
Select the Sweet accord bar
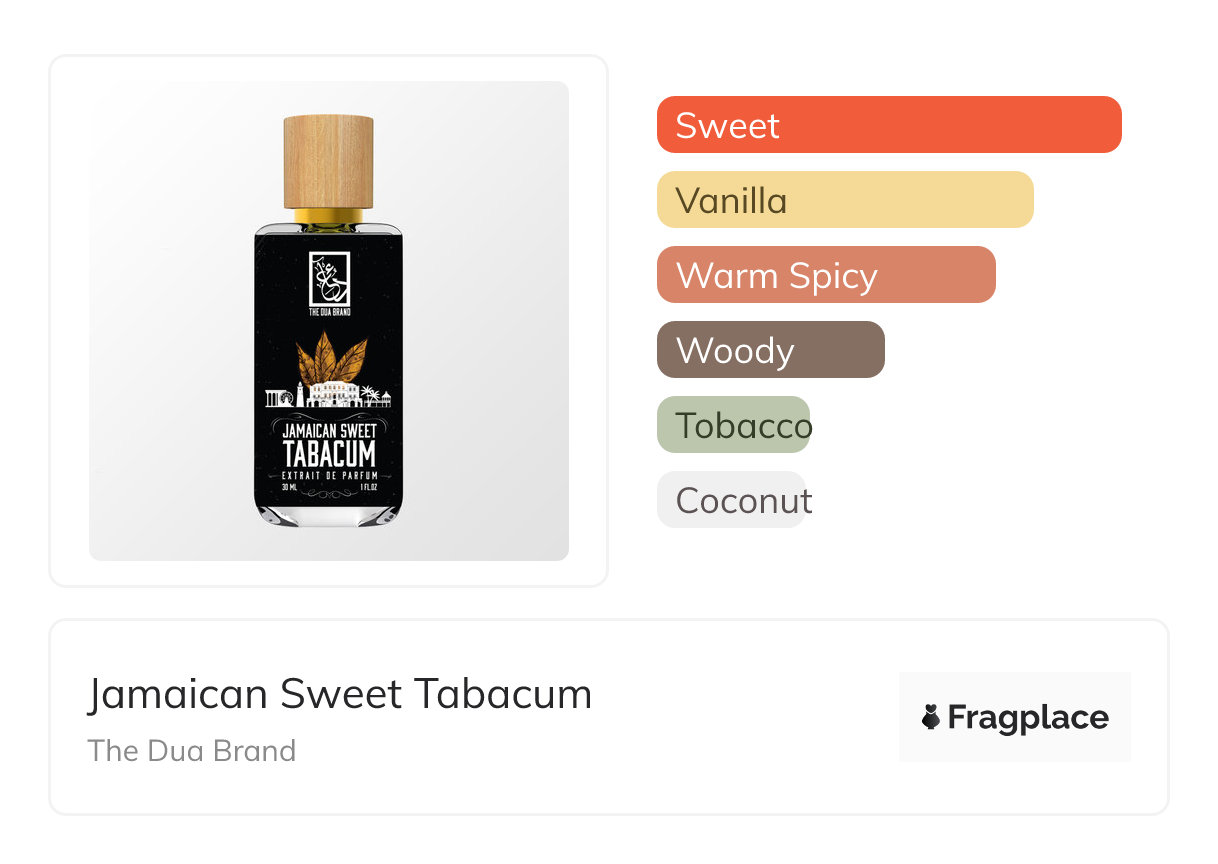[x=888, y=125]
